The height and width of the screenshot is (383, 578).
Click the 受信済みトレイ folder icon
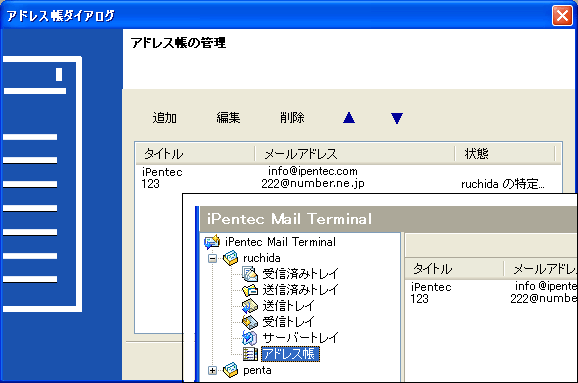coord(250,274)
